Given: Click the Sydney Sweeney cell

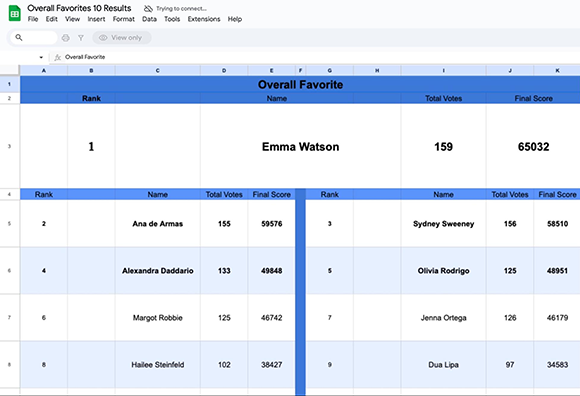Looking at the screenshot, I should [444, 224].
